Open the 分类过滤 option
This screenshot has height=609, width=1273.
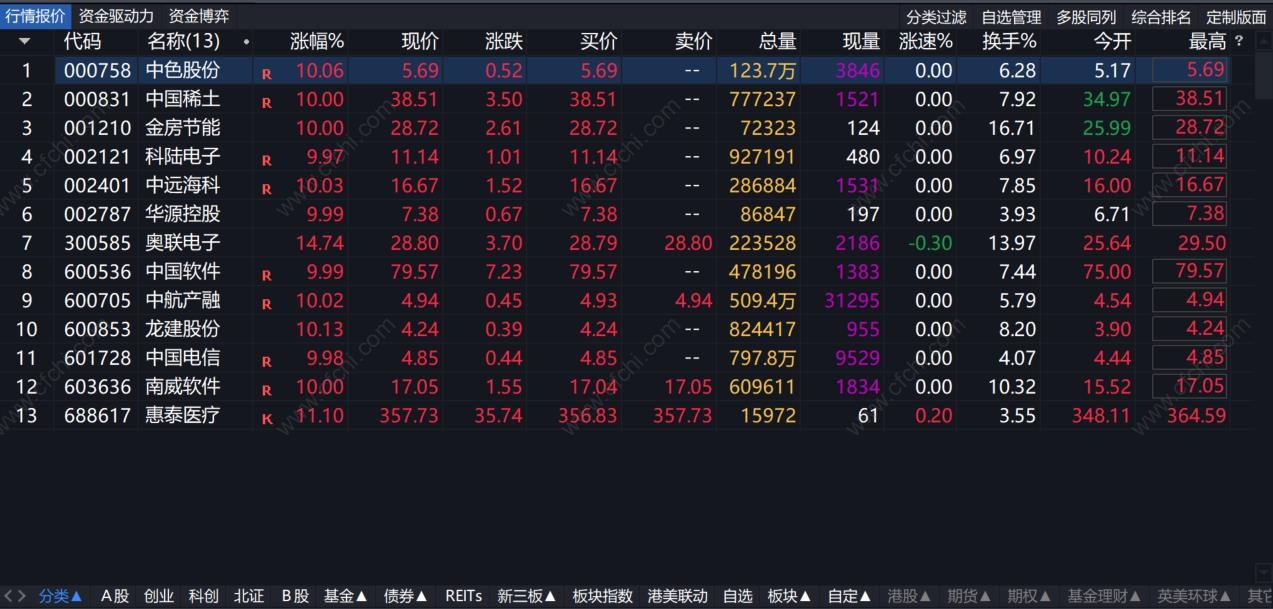point(936,17)
